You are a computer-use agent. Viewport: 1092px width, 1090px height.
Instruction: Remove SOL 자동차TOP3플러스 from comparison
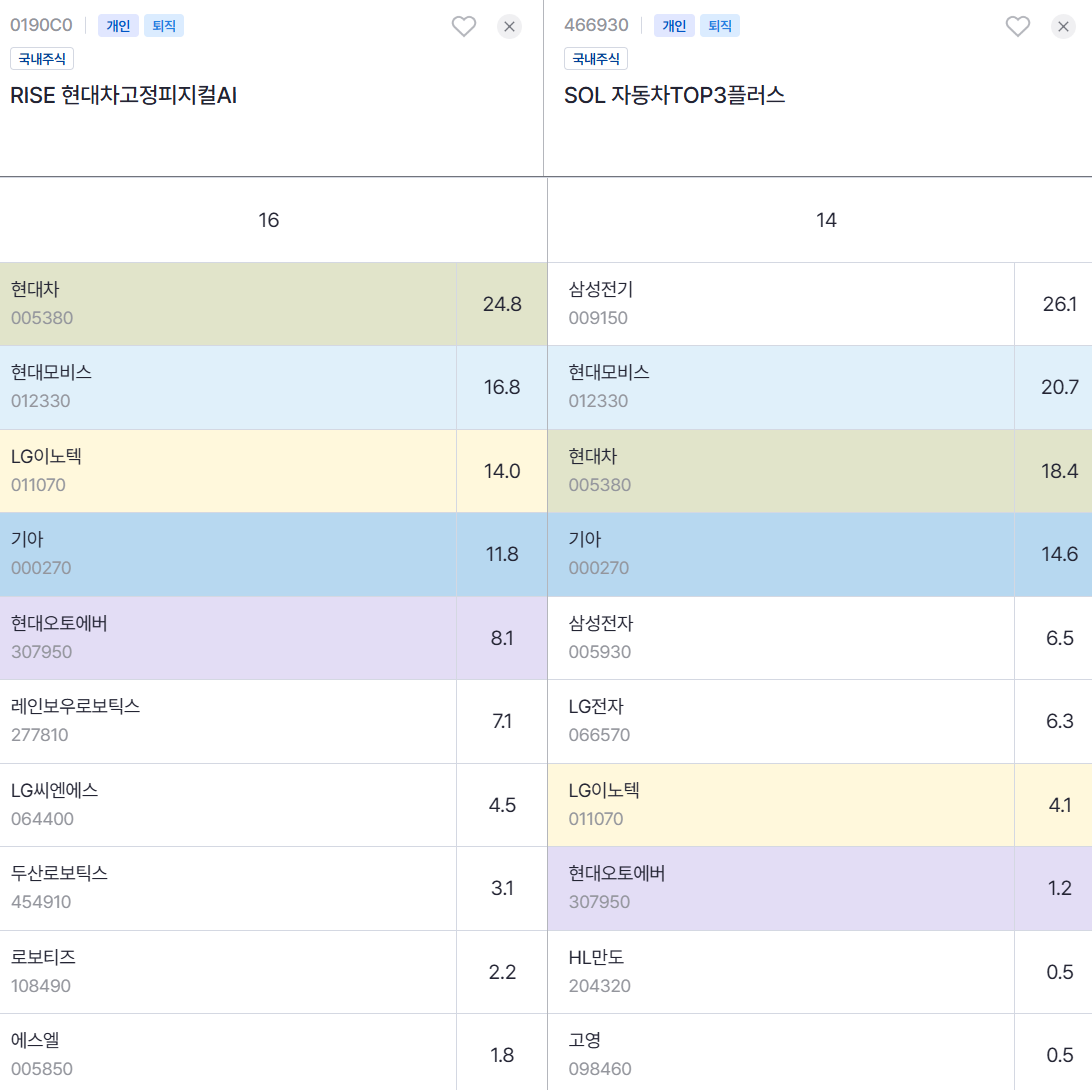(1063, 26)
